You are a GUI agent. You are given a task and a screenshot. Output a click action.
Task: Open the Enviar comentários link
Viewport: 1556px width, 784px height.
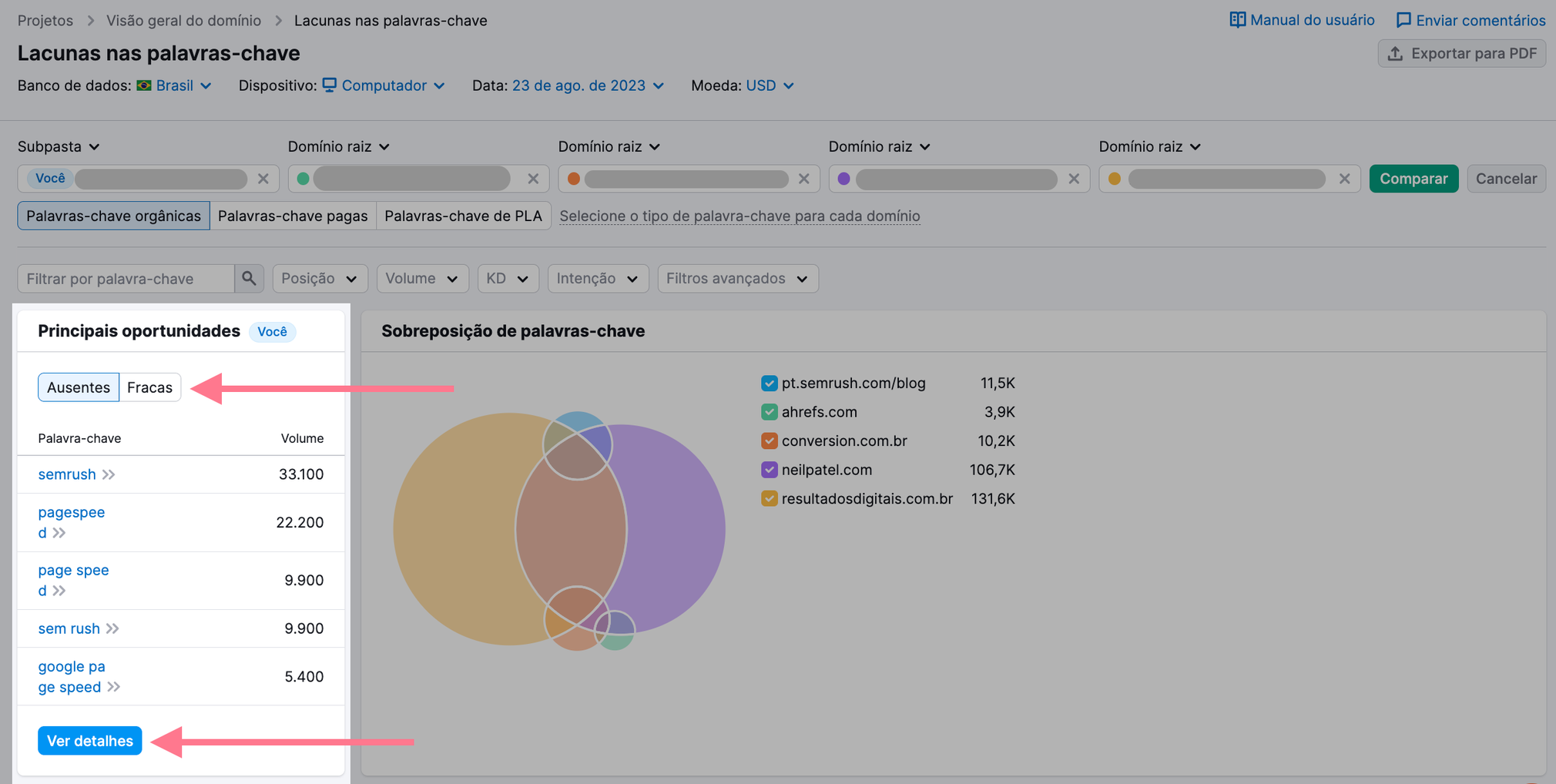click(1470, 20)
